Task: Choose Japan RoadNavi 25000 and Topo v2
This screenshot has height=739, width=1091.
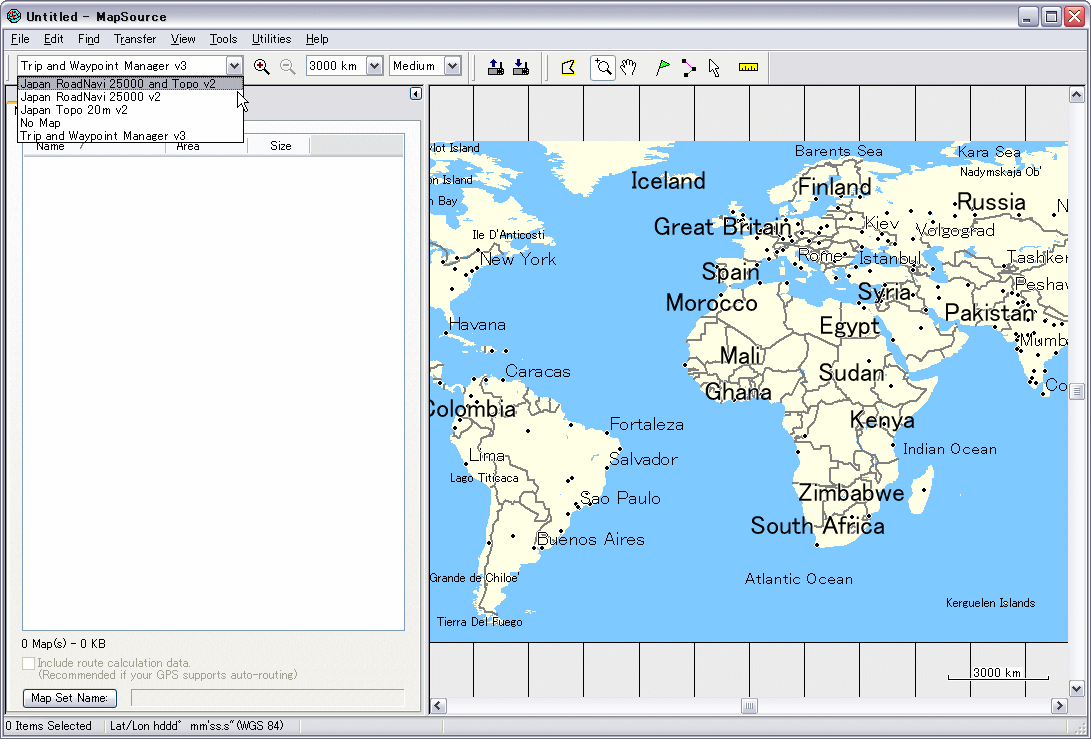Action: (x=131, y=84)
